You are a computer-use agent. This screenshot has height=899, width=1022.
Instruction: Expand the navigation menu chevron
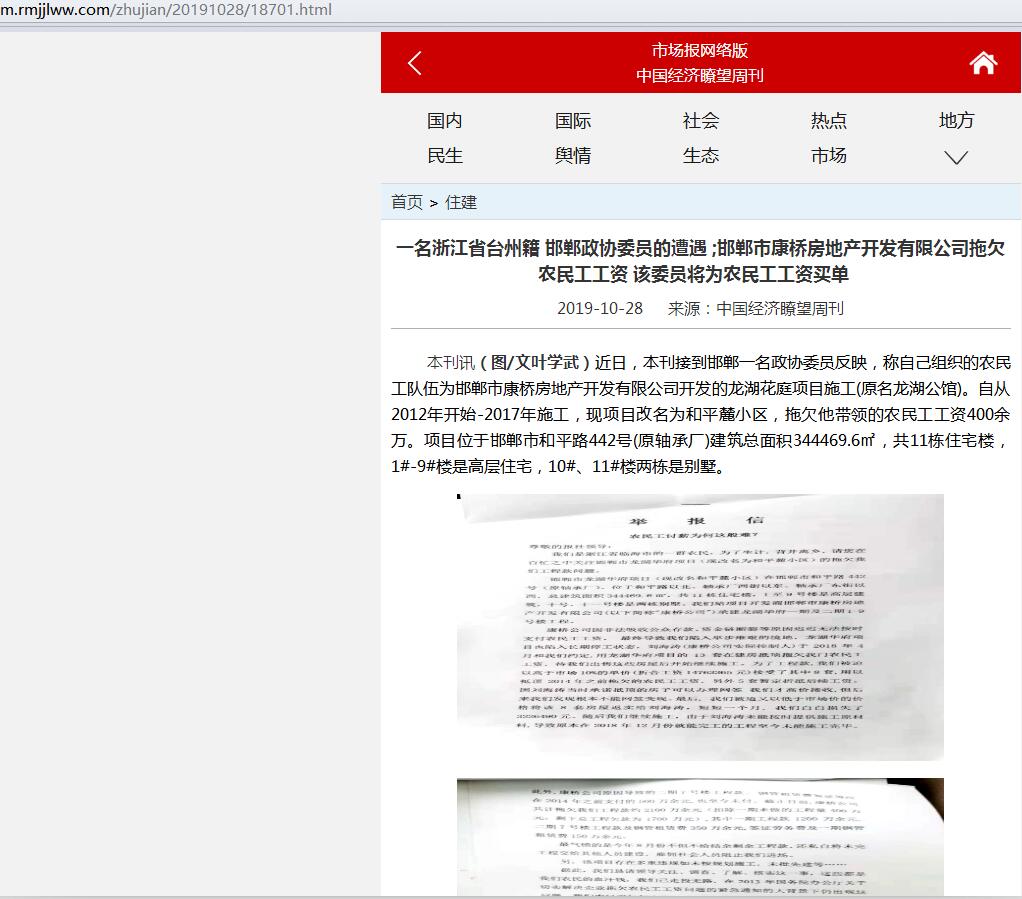[x=956, y=157]
